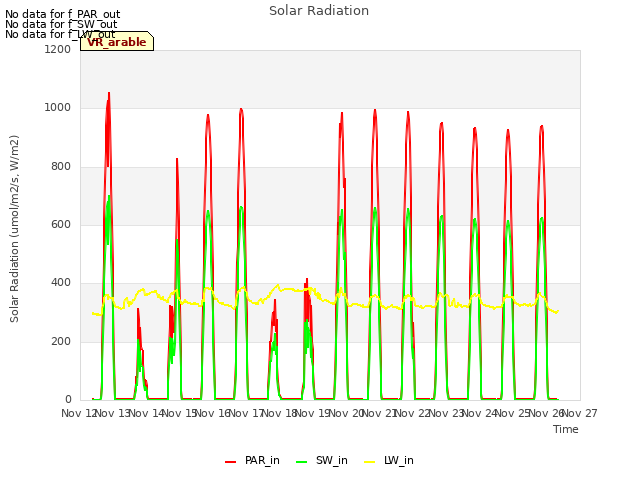
Task: Click the 1200 y-axis tick label
Action: (x=58, y=49)
